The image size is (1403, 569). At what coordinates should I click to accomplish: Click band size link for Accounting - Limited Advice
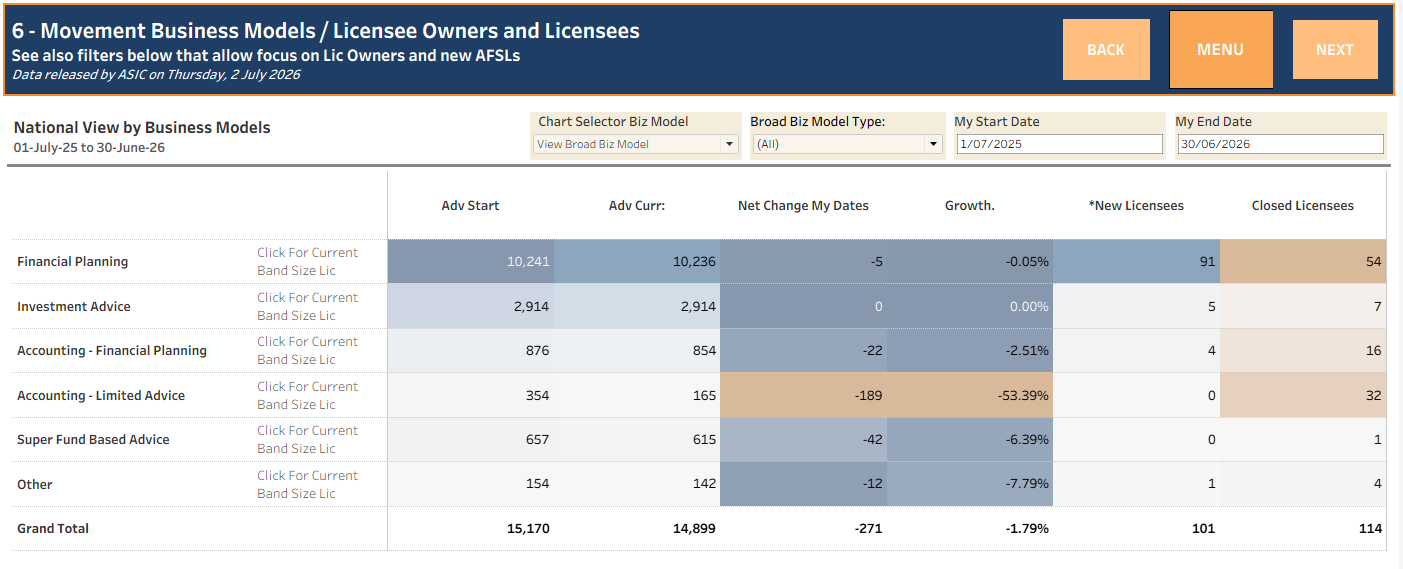point(307,395)
